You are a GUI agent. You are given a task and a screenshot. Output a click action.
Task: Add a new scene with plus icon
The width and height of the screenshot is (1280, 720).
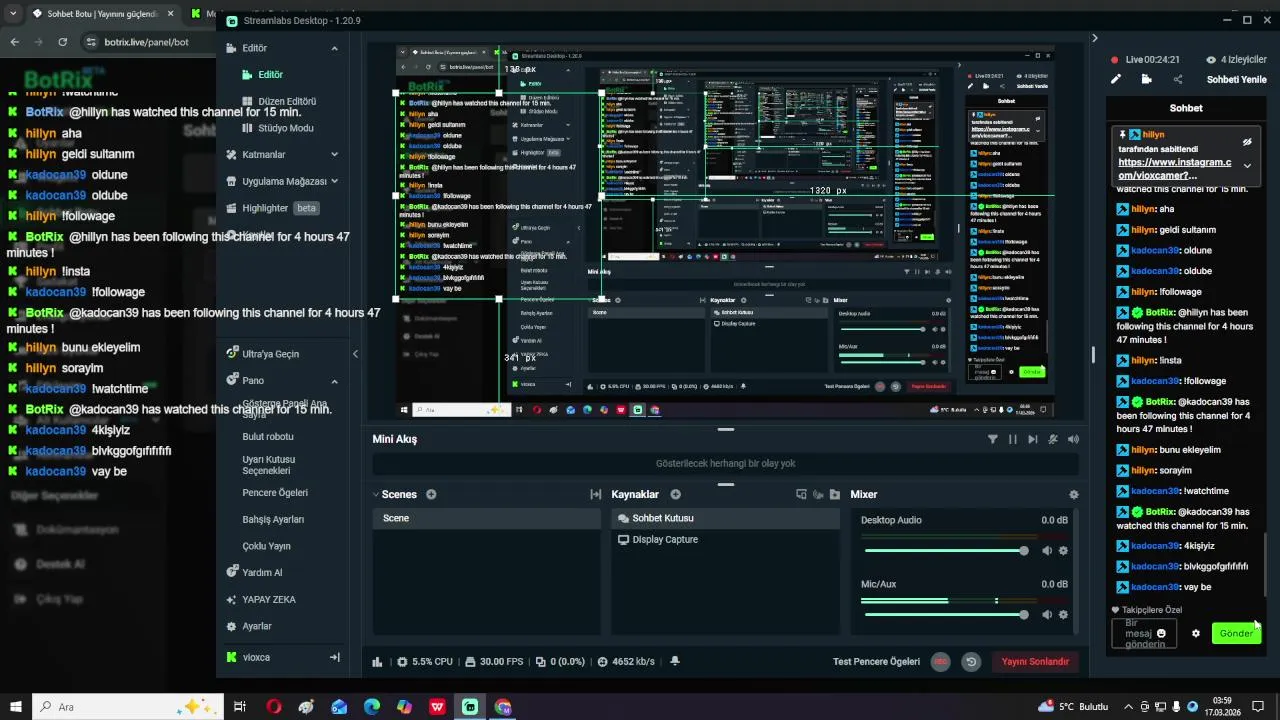[431, 494]
